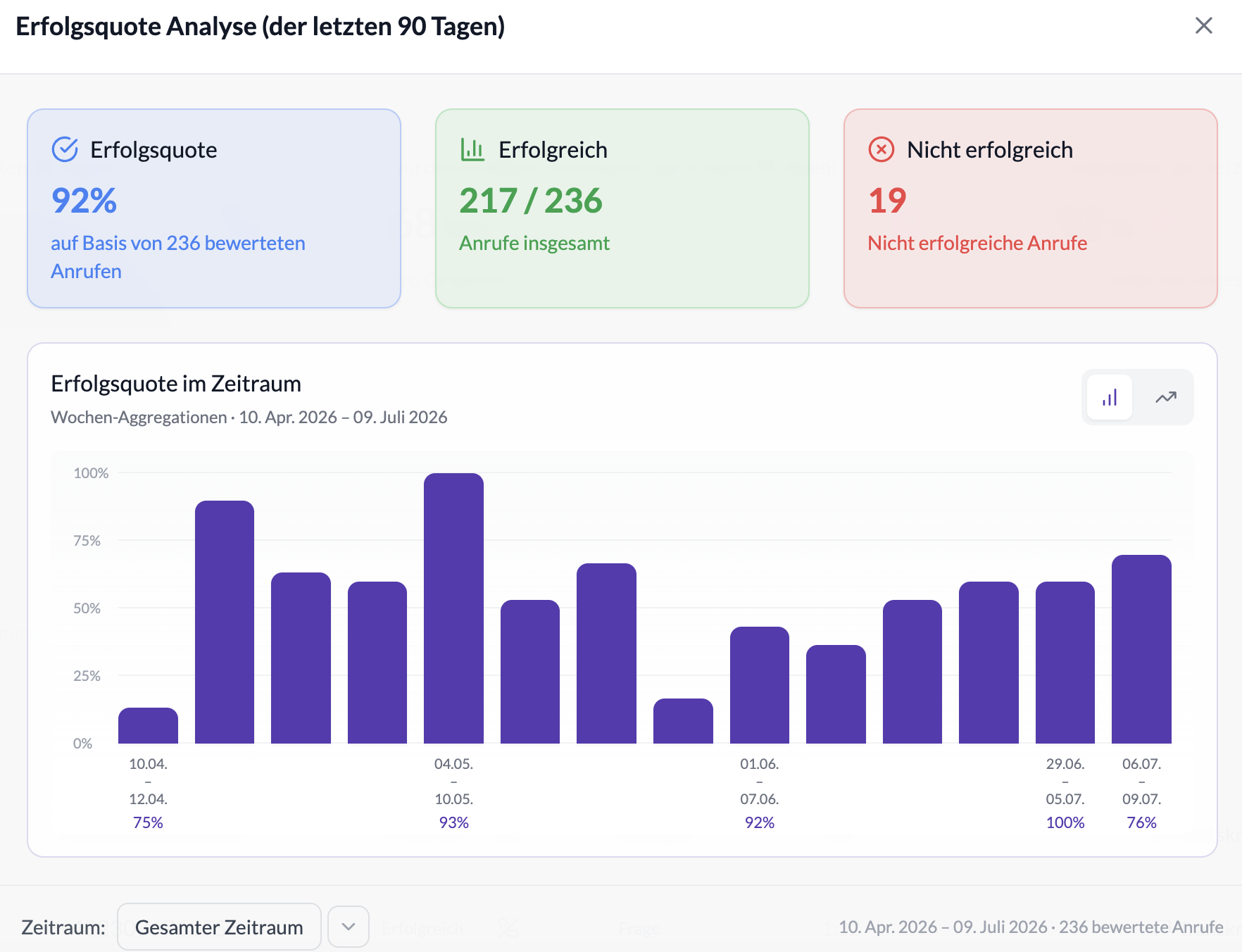Viewport: 1242px width, 952px height.
Task: Close the Erfolgsquote Analyse dialog
Action: [x=1204, y=26]
